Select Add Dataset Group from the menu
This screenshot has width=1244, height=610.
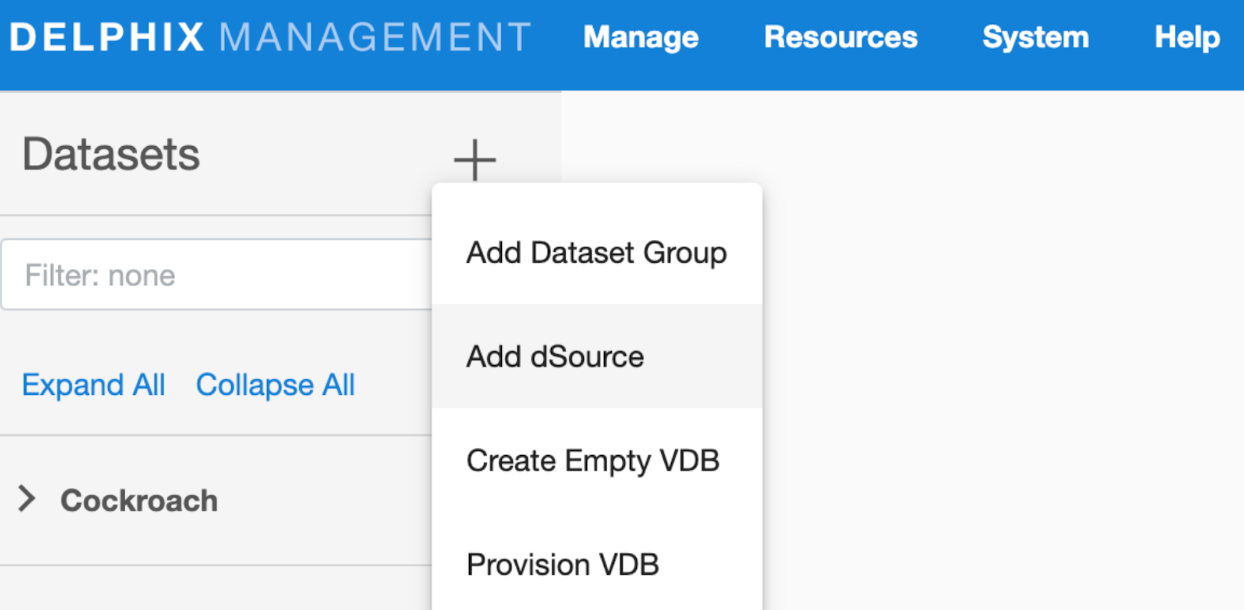click(x=595, y=253)
